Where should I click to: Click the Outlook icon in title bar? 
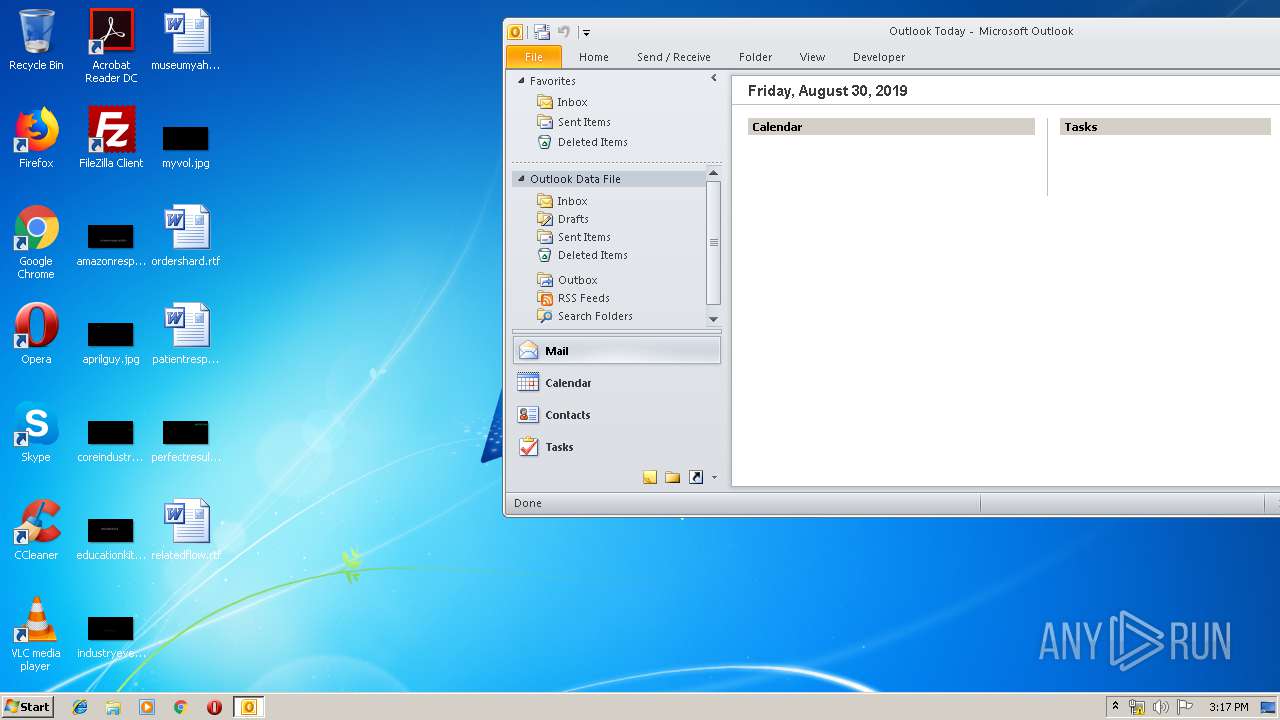516,32
